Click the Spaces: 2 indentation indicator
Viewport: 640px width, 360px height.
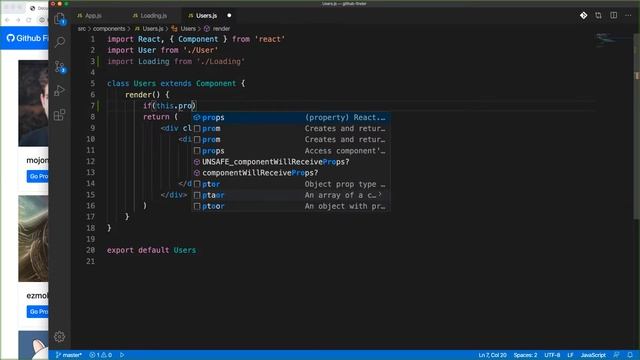pyautogui.click(x=525, y=355)
